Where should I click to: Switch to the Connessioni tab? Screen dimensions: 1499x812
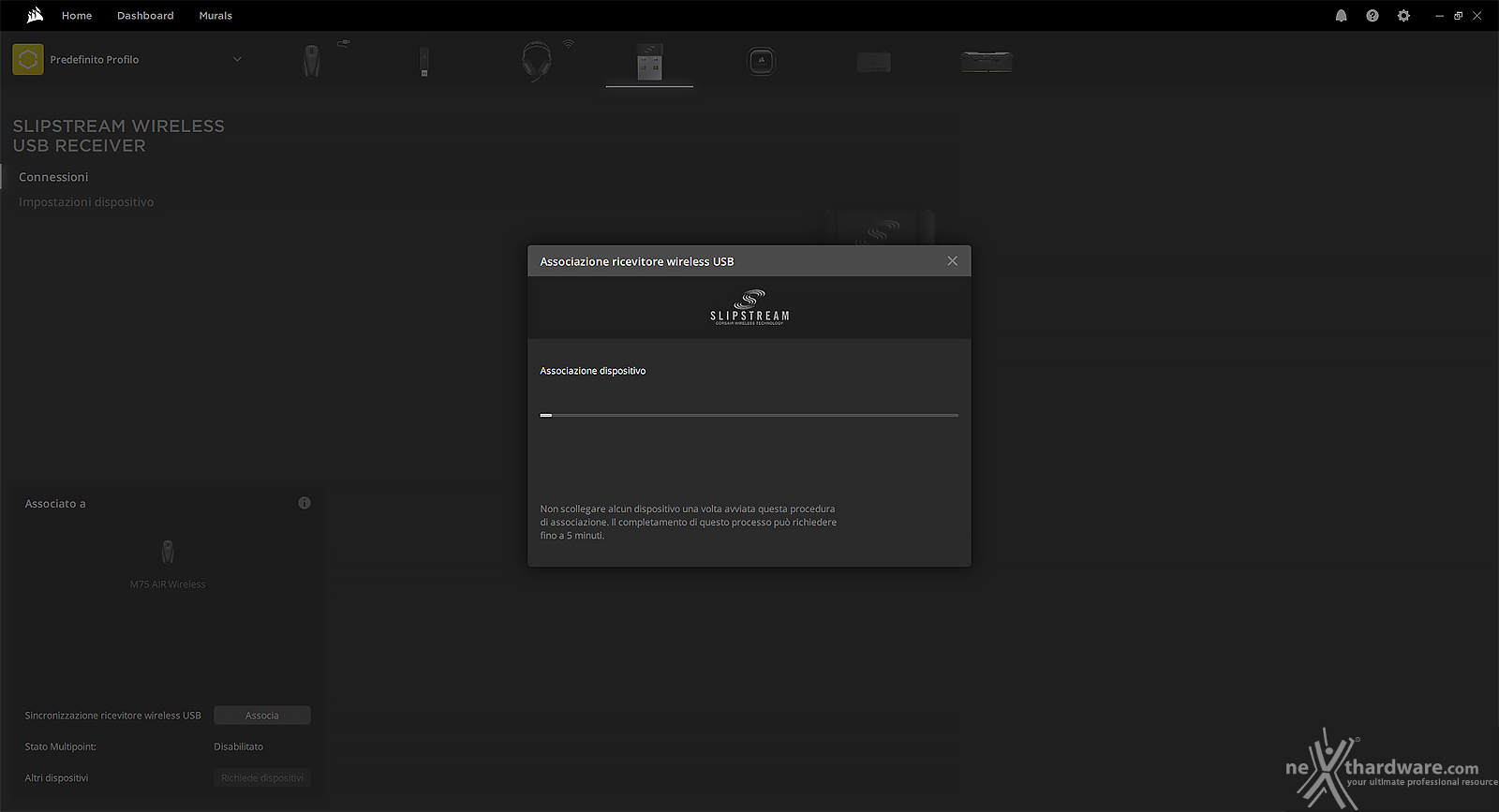(x=53, y=177)
